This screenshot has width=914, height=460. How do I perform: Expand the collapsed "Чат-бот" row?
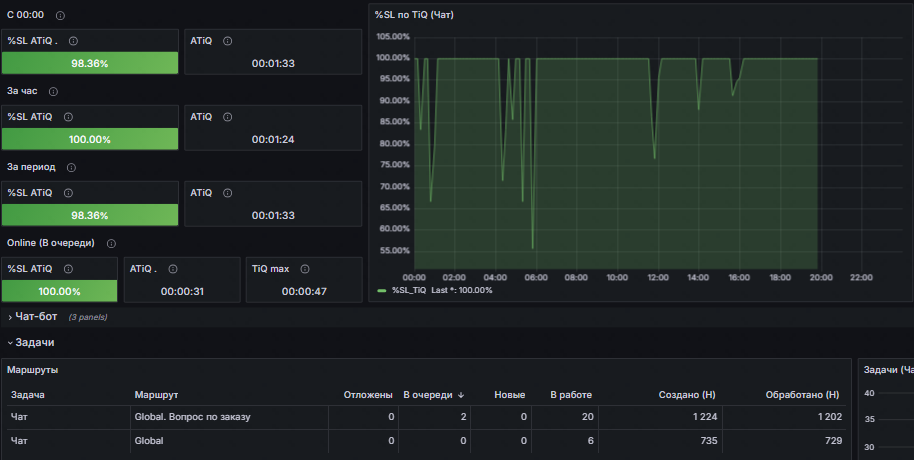click(x=37, y=316)
